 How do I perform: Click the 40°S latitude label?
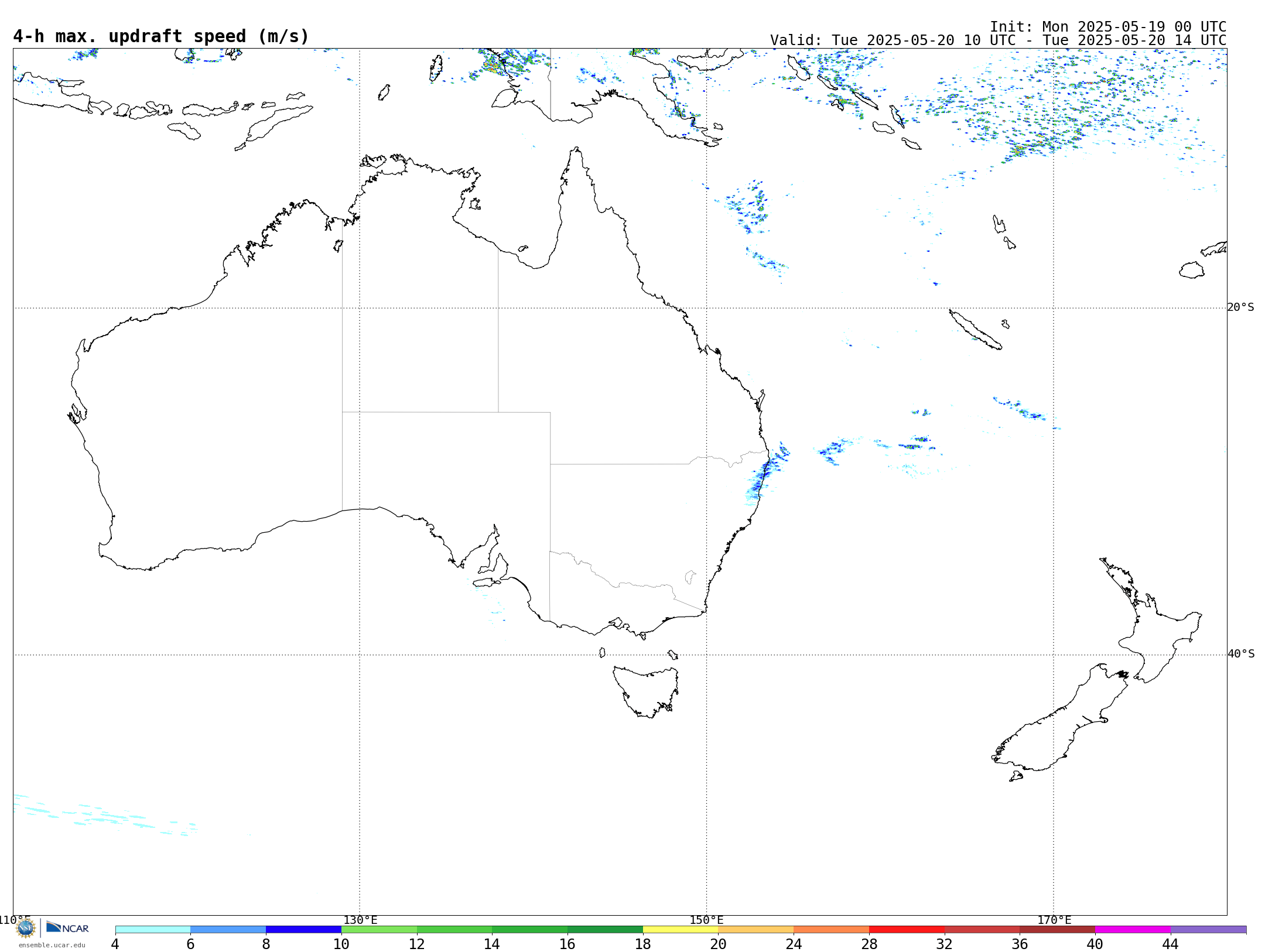coord(1241,654)
